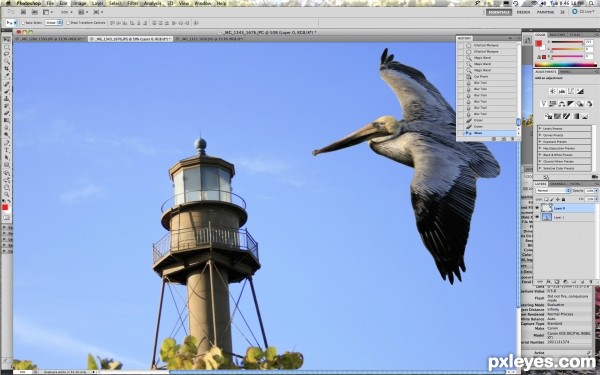Open the 50% zoom level dropdown
Screen dimensions: 600x375
point(67,12)
